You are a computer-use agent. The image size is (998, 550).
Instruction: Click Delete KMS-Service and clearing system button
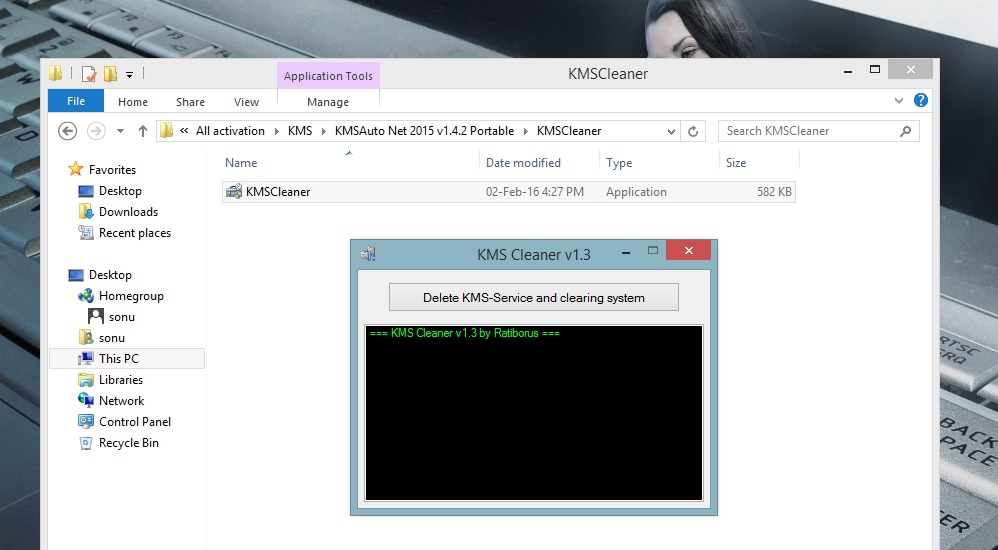[x=533, y=297]
